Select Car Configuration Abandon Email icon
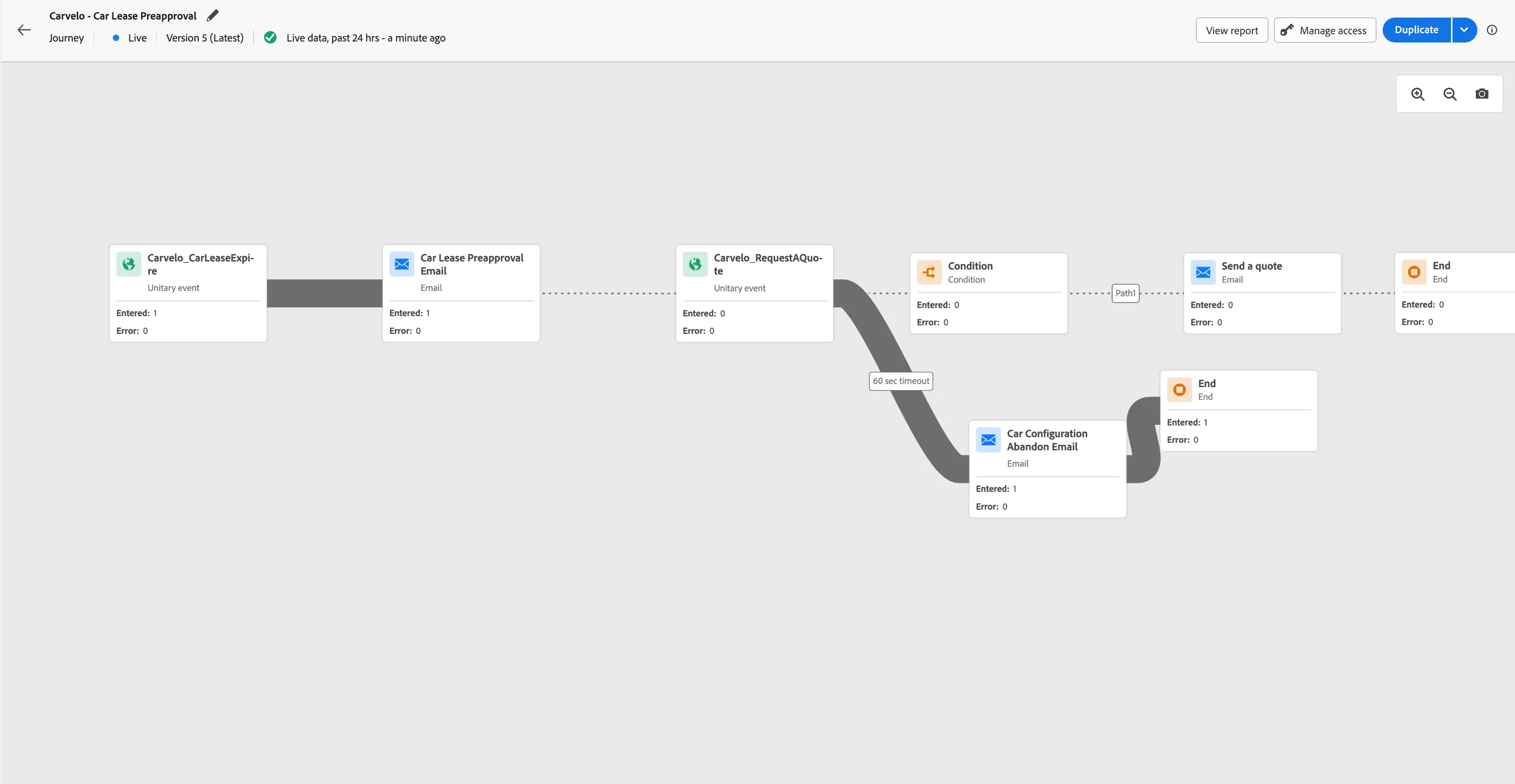The image size is (1515, 784). 988,440
